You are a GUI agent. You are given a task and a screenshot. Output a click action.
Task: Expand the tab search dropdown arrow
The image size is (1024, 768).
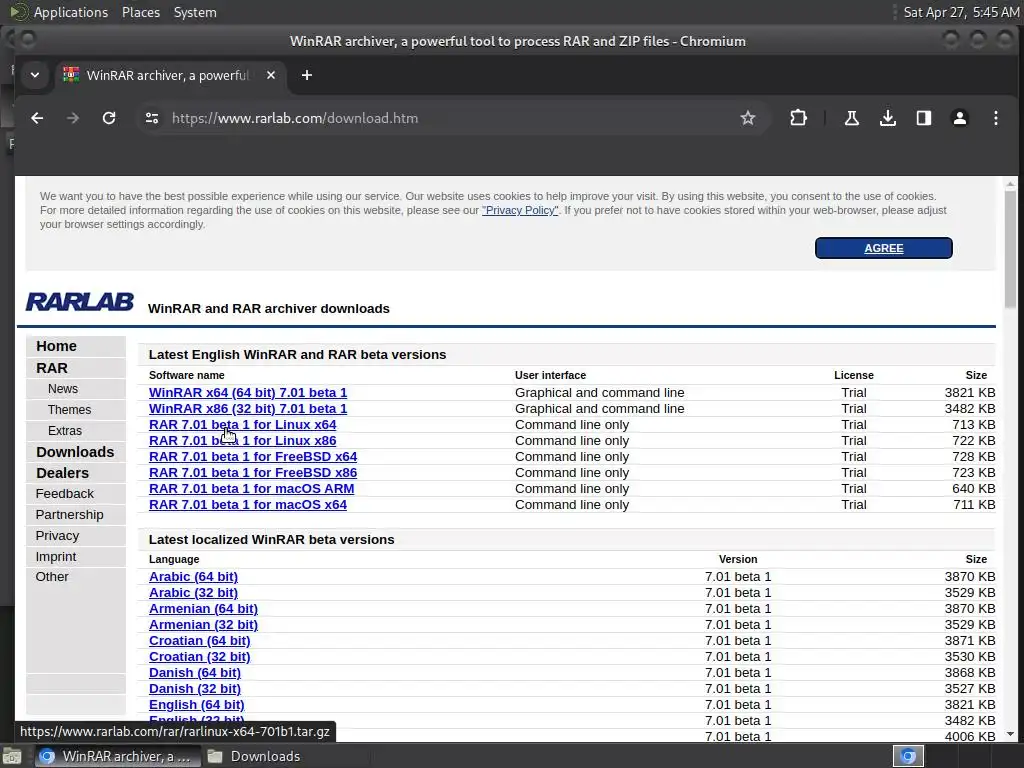pyautogui.click(x=35, y=75)
